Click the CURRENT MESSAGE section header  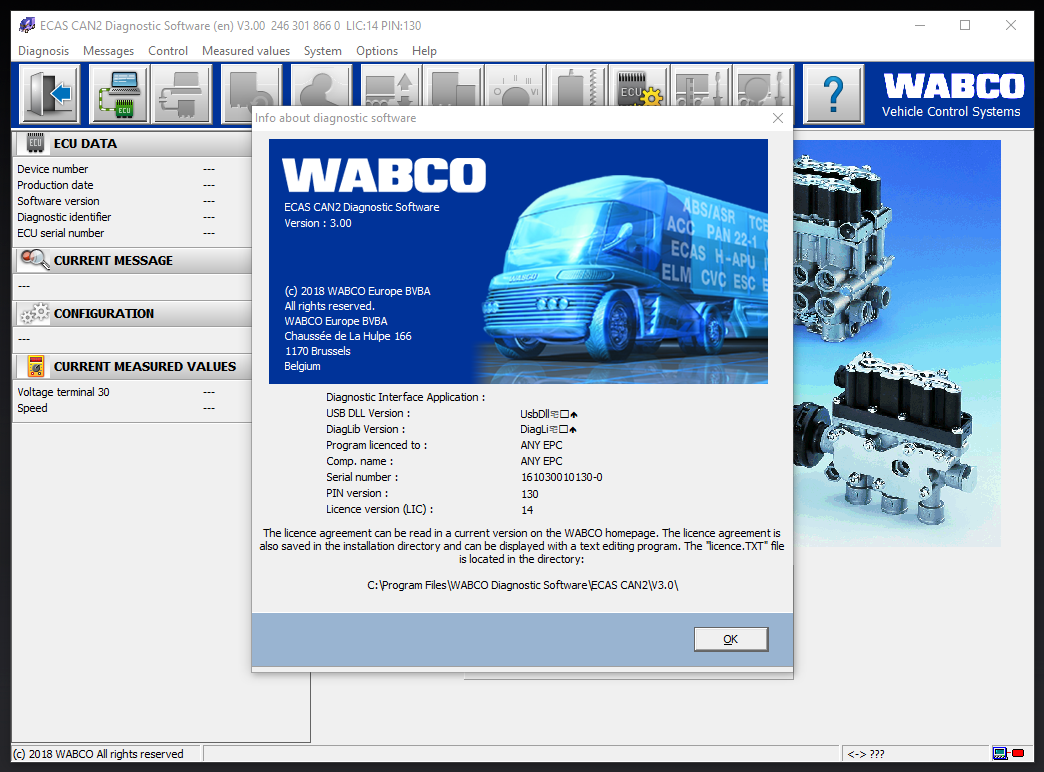pyautogui.click(x=132, y=260)
